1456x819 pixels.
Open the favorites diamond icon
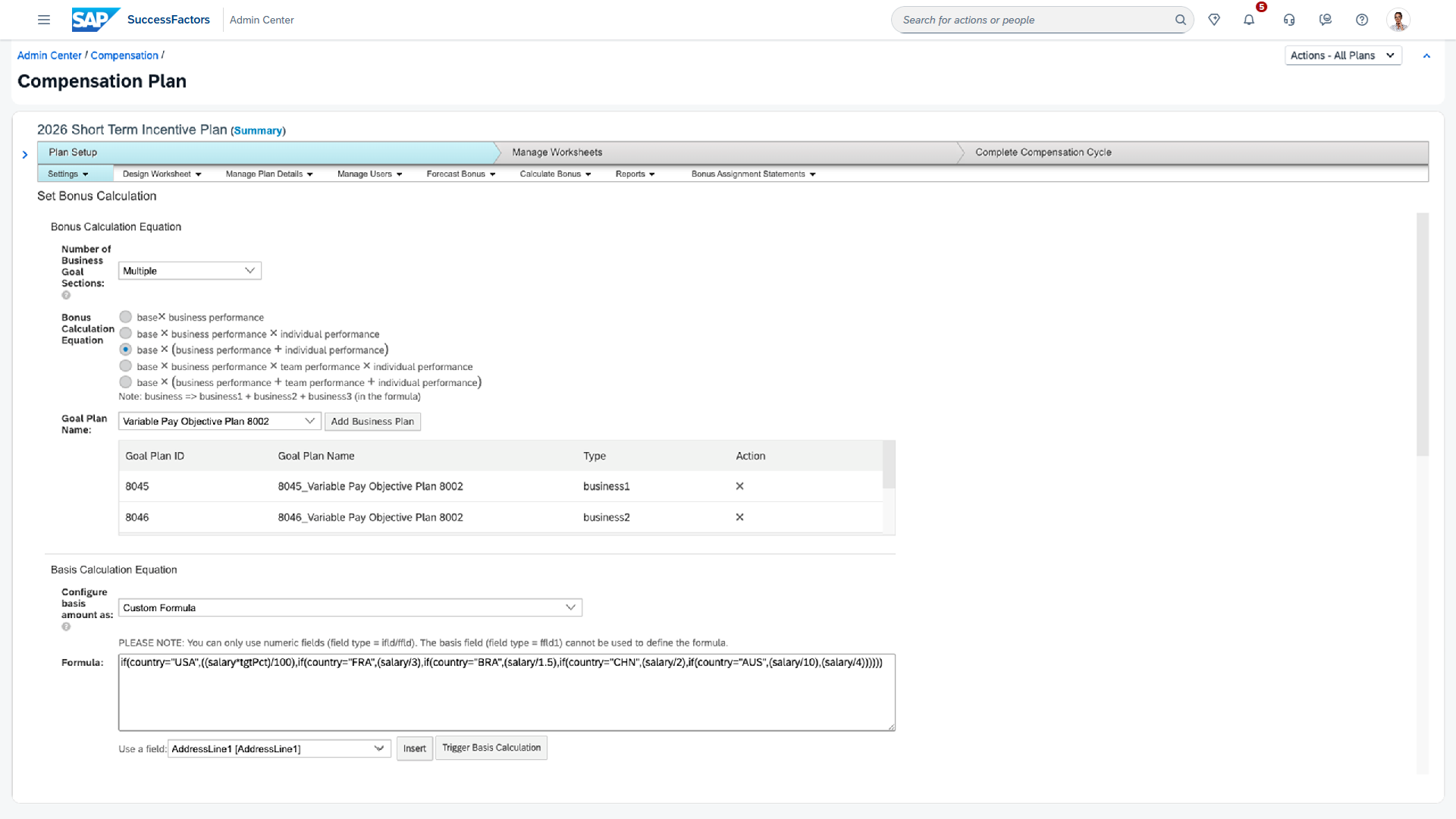[x=1214, y=20]
